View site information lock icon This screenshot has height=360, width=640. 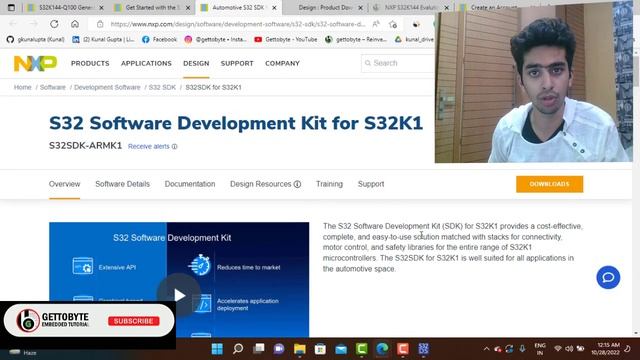100,24
